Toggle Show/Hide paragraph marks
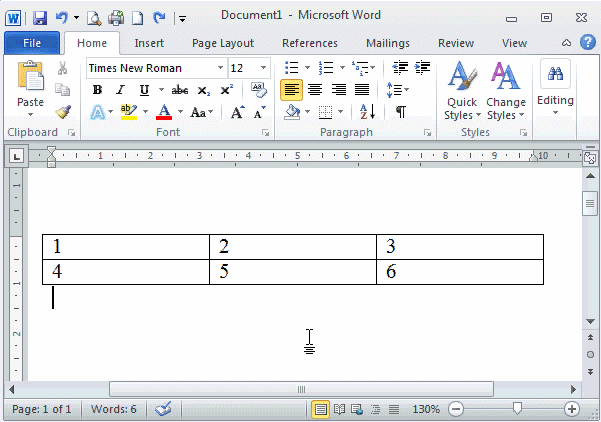The image size is (601, 422). coord(400,112)
